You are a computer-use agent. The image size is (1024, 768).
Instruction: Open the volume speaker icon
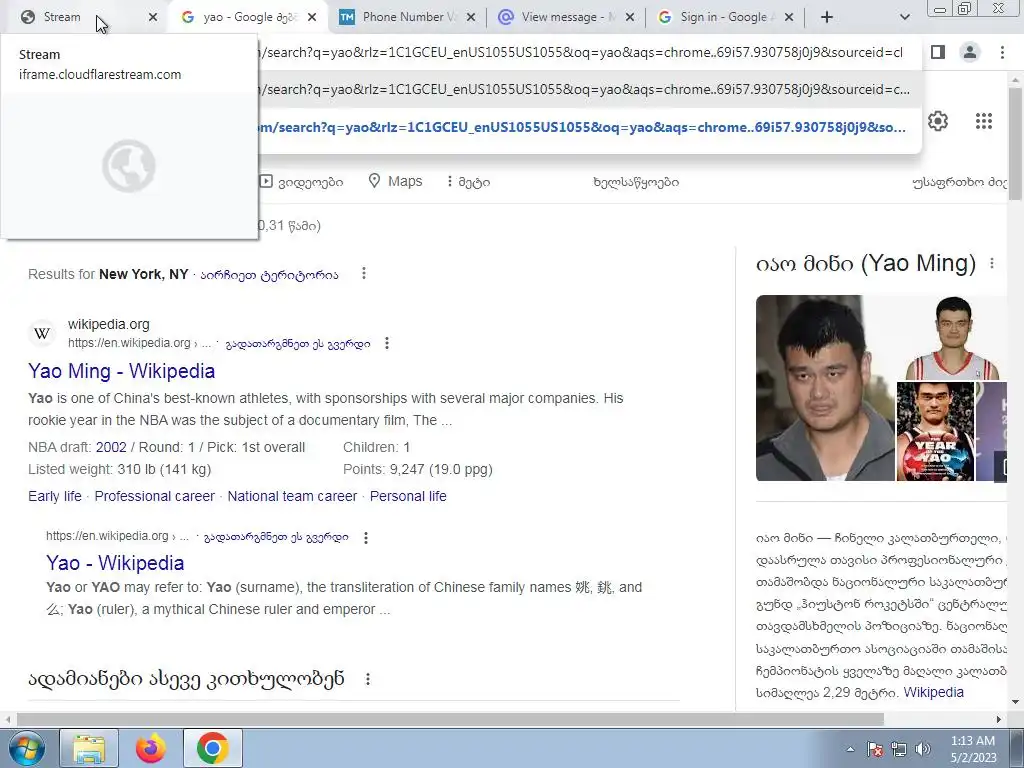(923, 749)
